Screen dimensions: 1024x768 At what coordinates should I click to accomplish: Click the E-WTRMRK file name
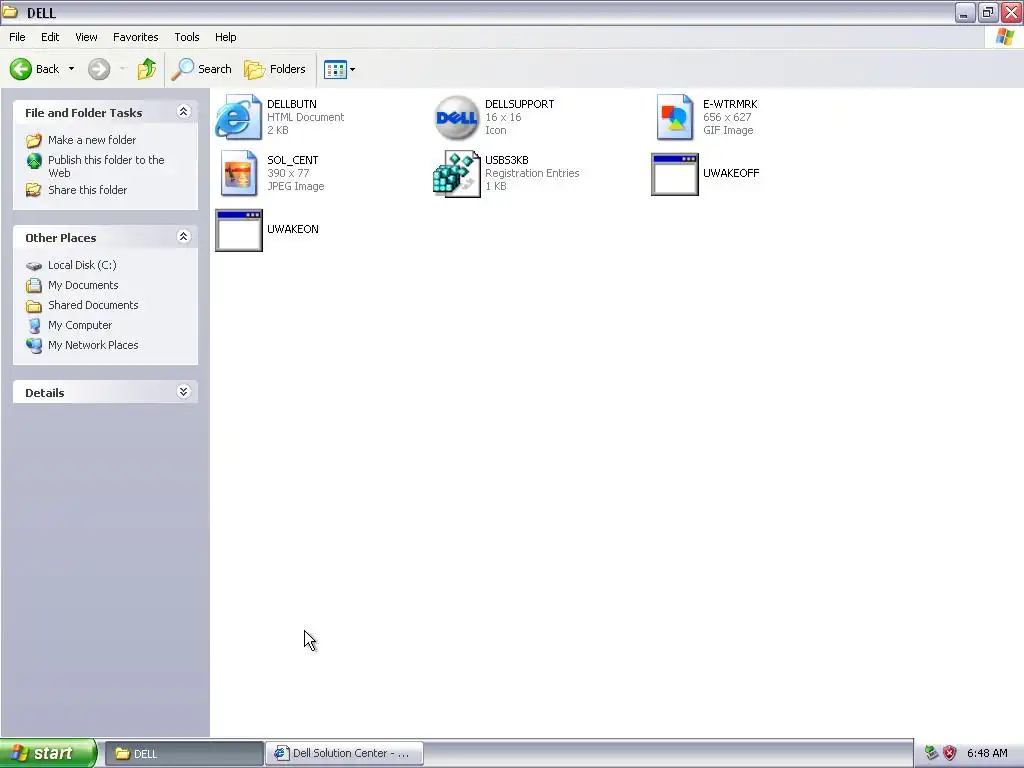pyautogui.click(x=730, y=104)
